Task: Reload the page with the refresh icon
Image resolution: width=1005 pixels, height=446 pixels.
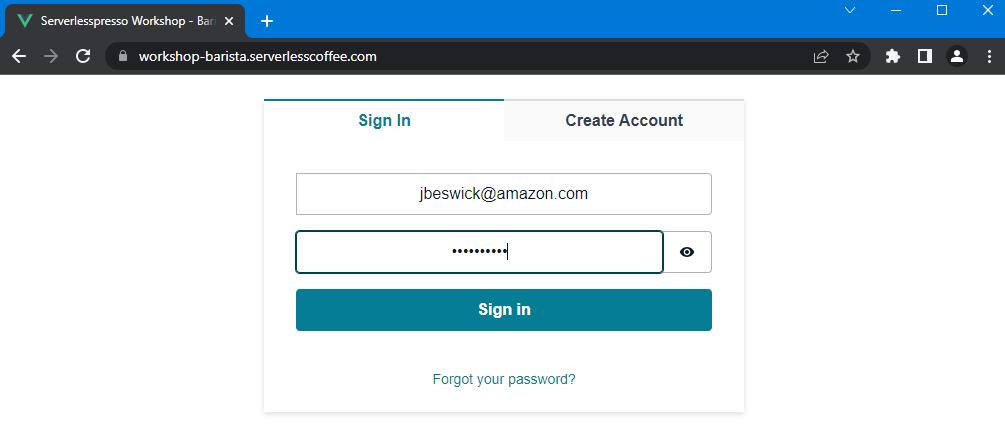Action: coord(83,56)
